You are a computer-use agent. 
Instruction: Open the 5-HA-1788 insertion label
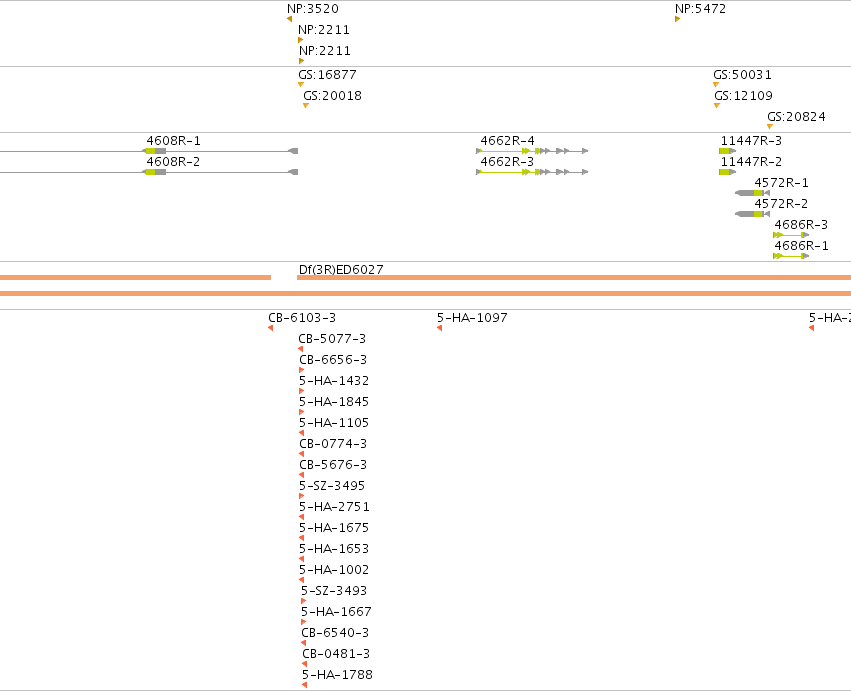pyautogui.click(x=337, y=675)
